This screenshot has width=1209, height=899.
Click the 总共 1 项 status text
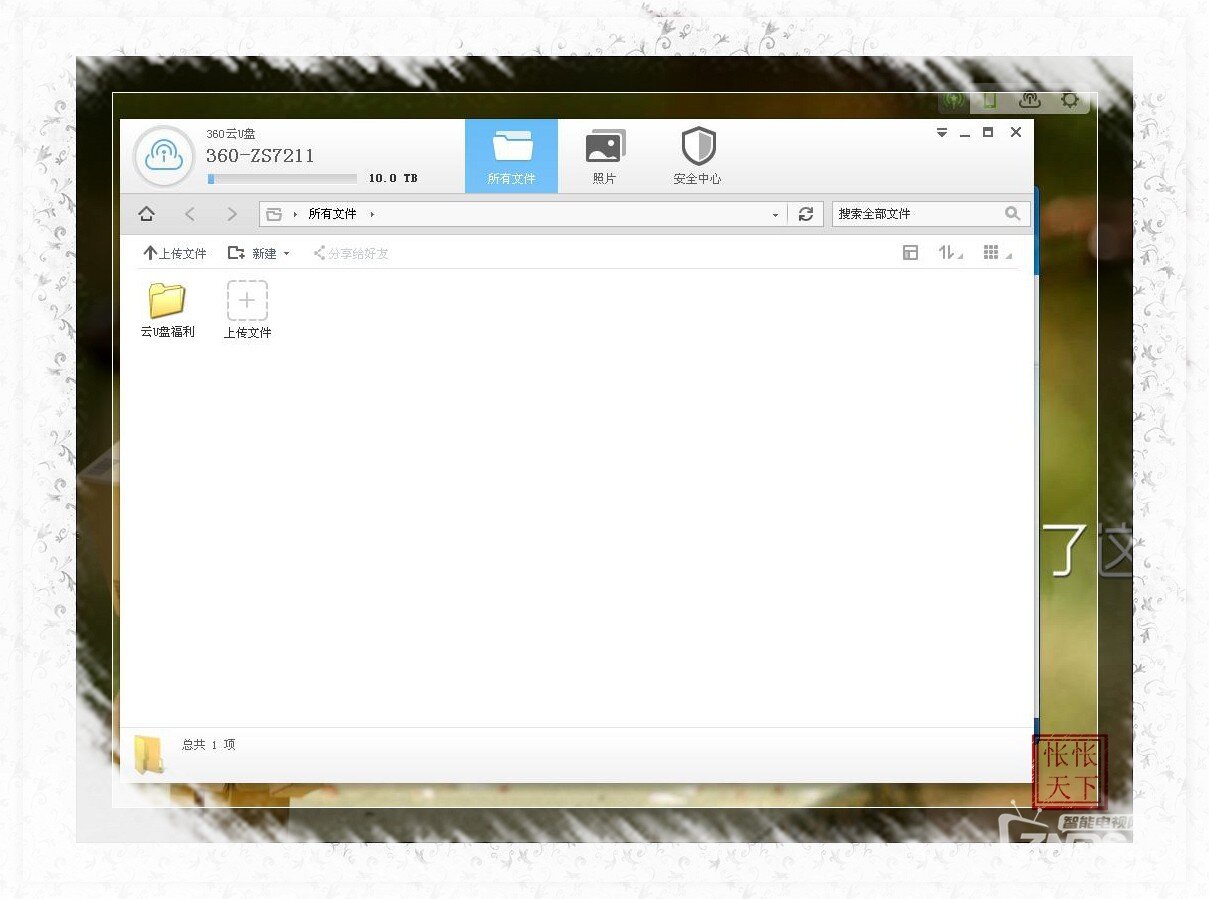click(209, 745)
